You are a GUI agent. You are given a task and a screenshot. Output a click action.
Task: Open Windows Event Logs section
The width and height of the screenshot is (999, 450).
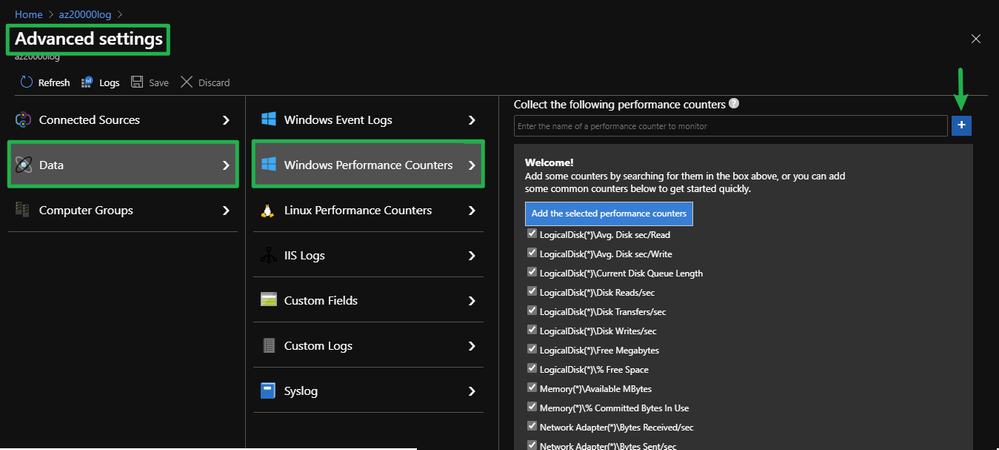[x=368, y=120]
